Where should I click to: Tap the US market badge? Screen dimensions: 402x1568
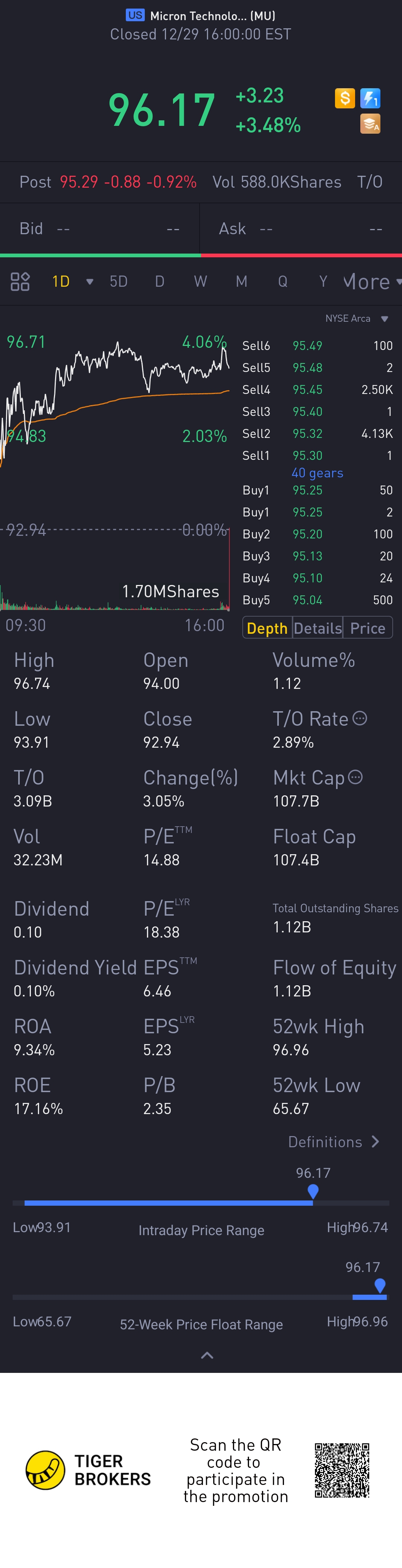[x=135, y=15]
